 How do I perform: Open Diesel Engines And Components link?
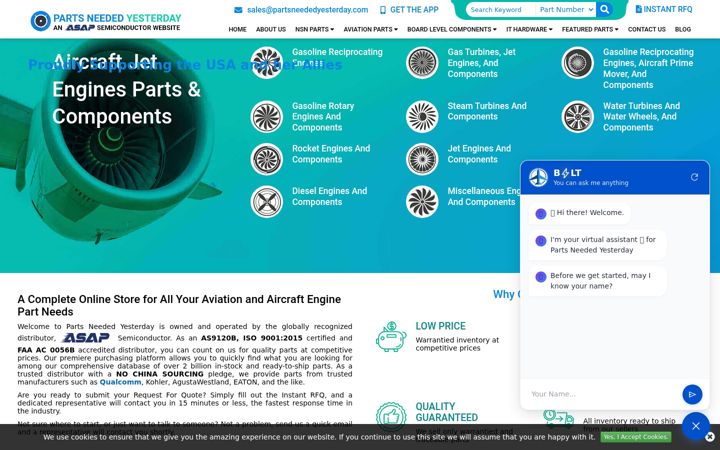pos(330,197)
